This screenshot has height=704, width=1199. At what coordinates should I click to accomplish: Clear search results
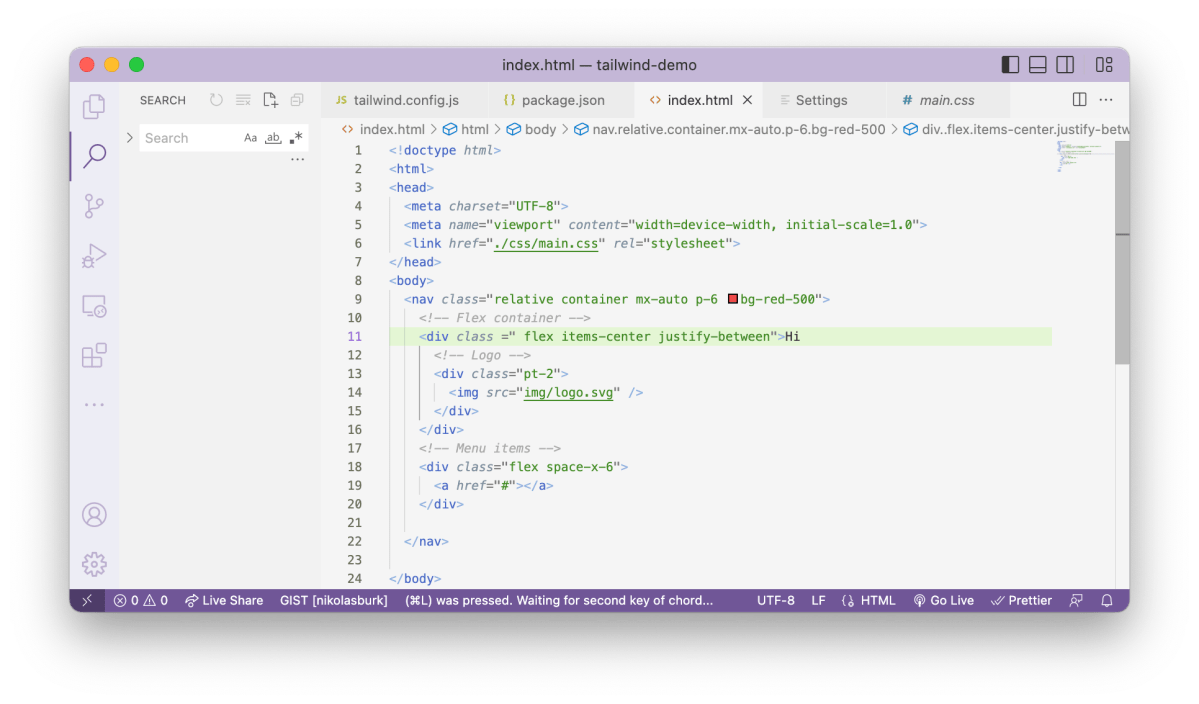click(243, 100)
